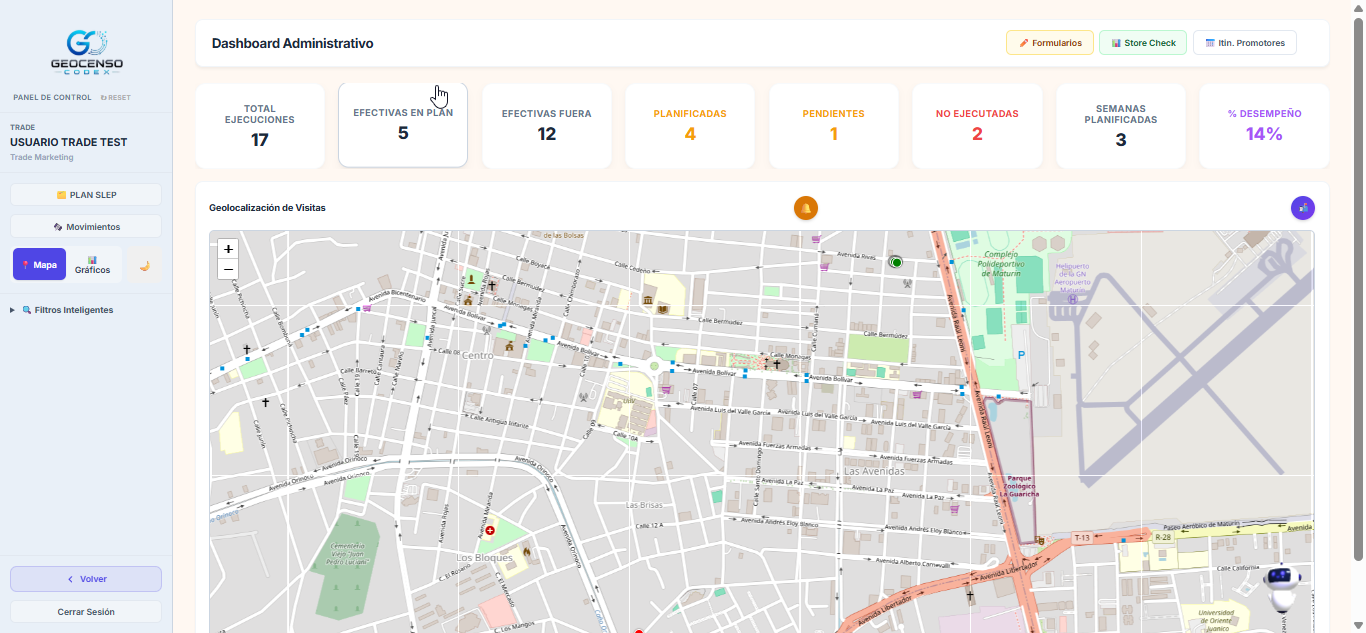
Task: Open Itin. Promotores
Action: (1245, 43)
